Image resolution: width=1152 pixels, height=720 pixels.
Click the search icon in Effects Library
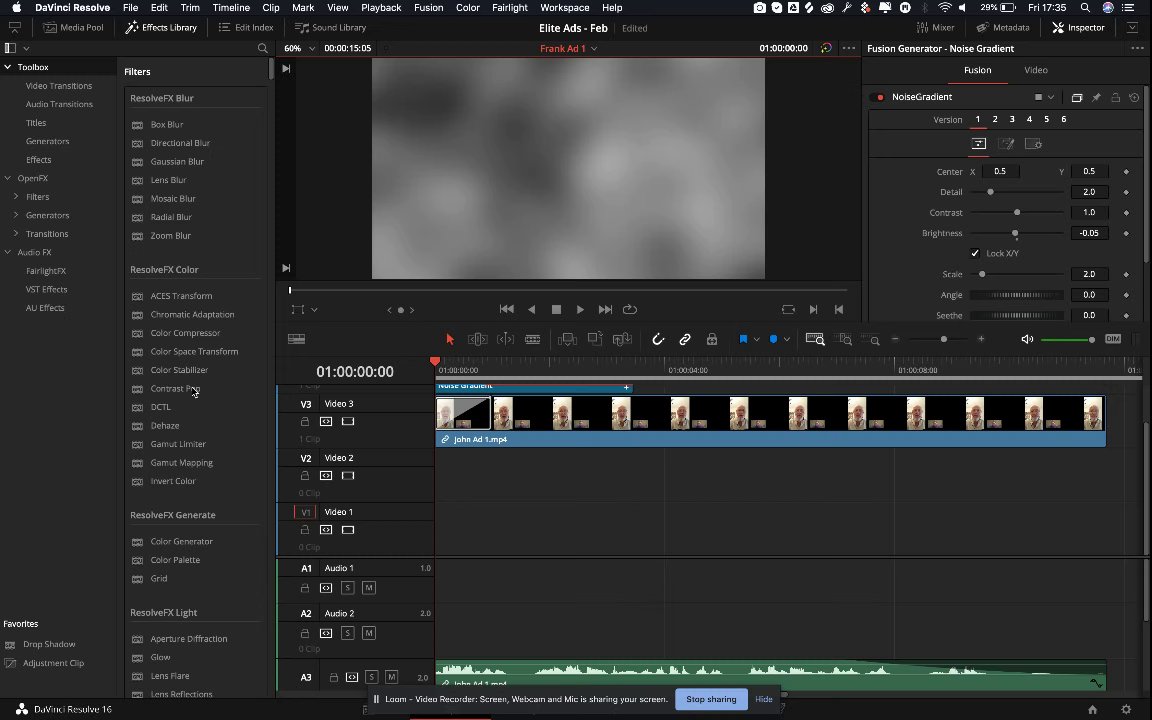coord(263,49)
